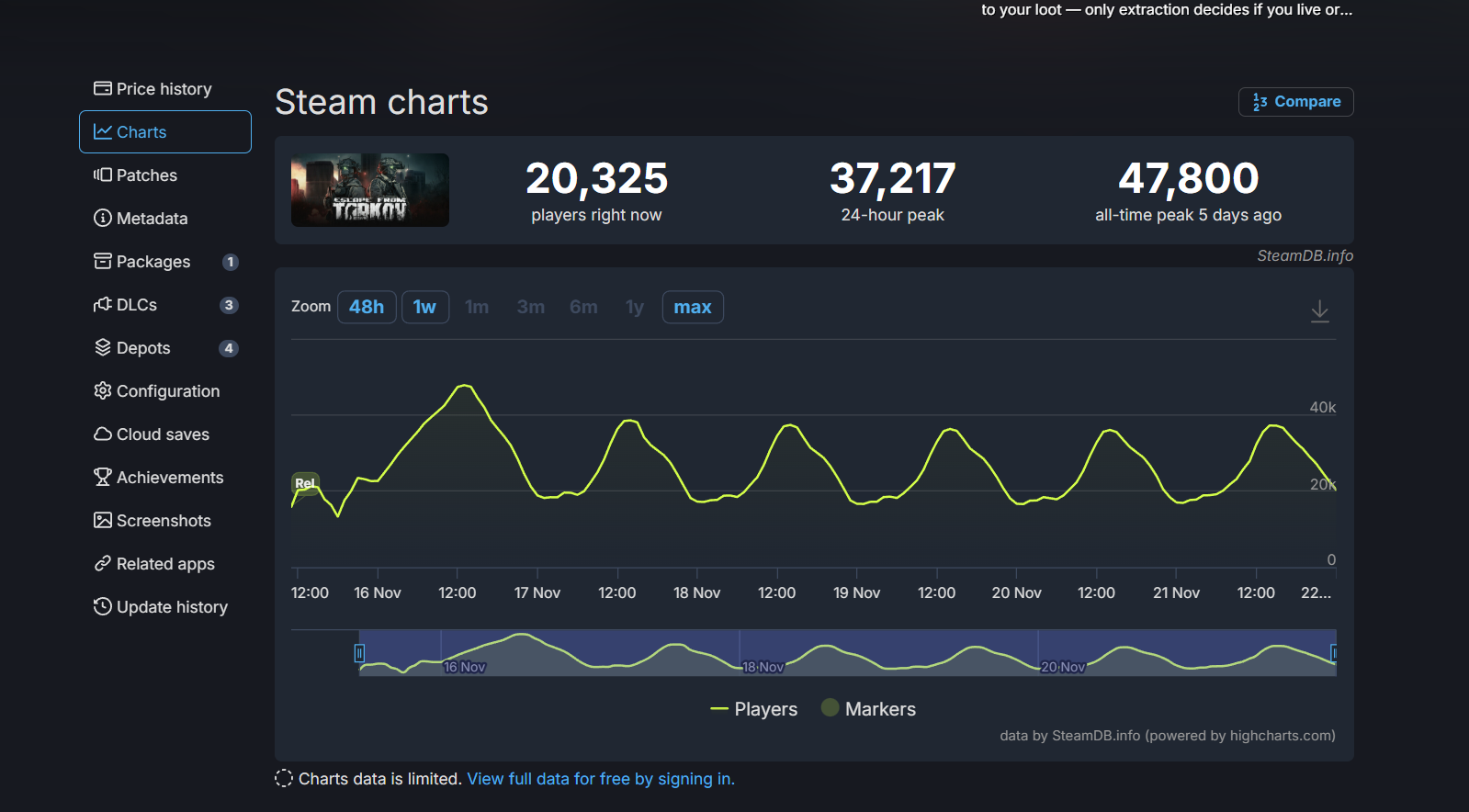Click the DLCs count badge
This screenshot has width=1469, height=812.
[229, 305]
